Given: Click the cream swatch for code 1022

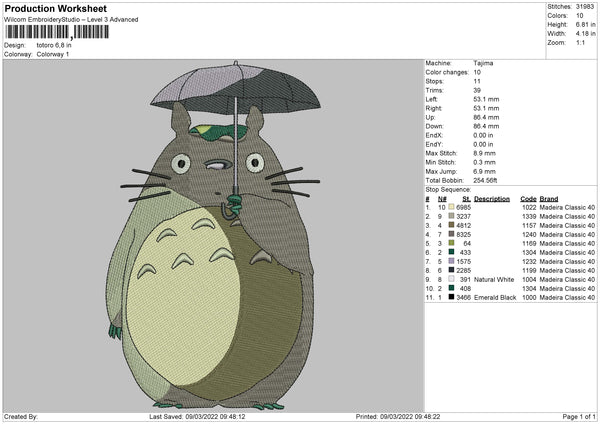Looking at the screenshot, I should coord(451,207).
